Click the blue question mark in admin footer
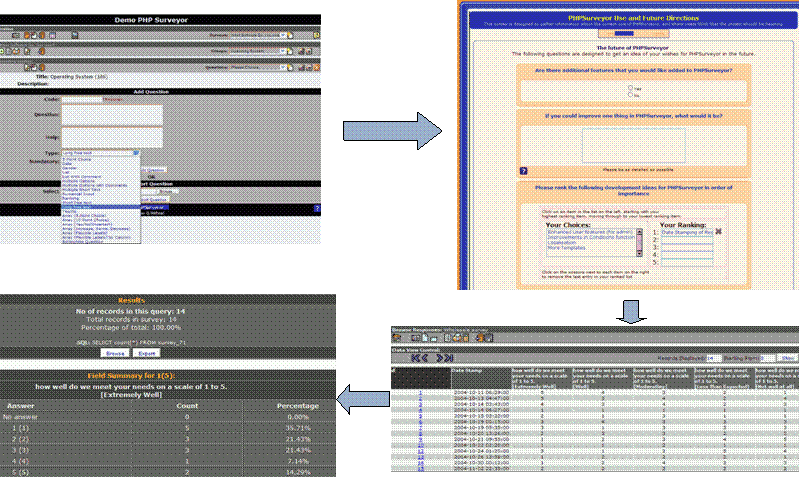Viewport: 799px width, 478px height. 316,208
